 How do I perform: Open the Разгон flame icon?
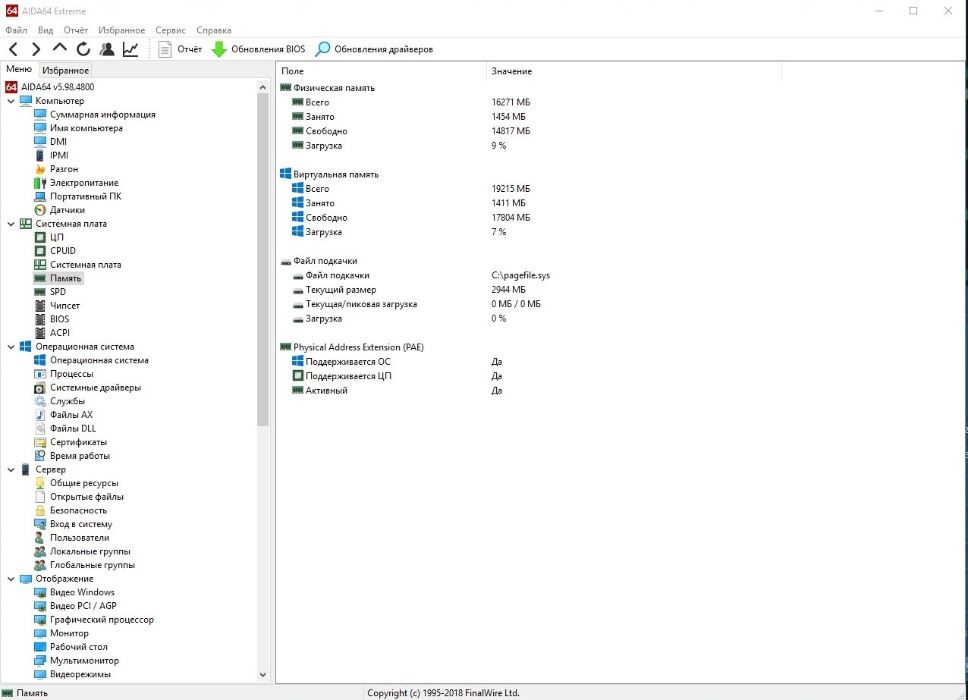(x=40, y=169)
